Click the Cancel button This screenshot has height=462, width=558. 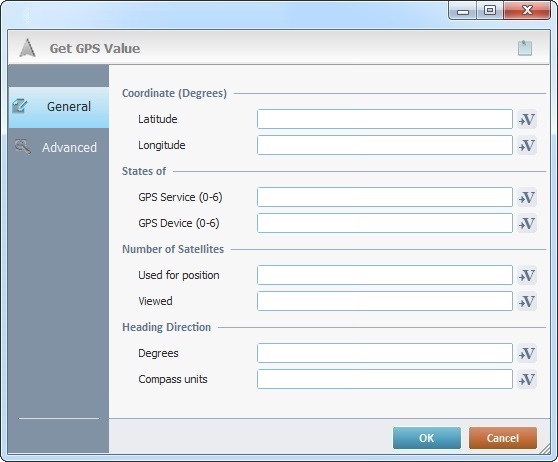(x=503, y=438)
